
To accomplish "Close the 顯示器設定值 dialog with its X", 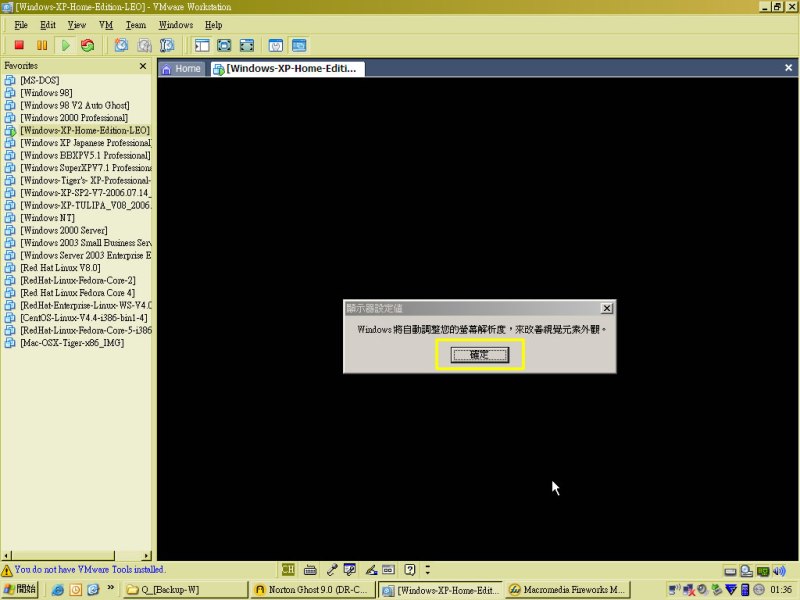I will pos(607,308).
